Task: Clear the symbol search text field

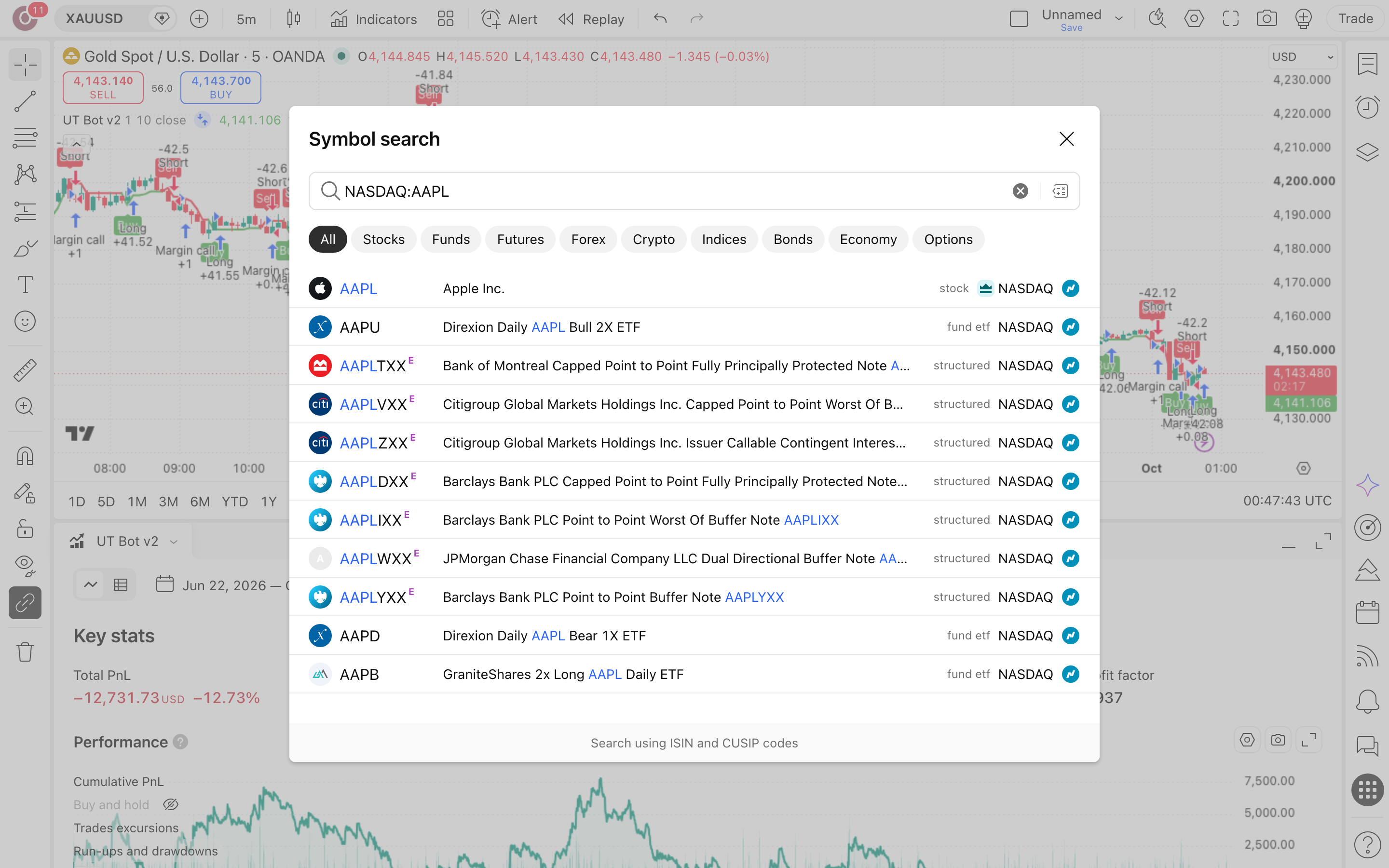Action: coord(1020,190)
